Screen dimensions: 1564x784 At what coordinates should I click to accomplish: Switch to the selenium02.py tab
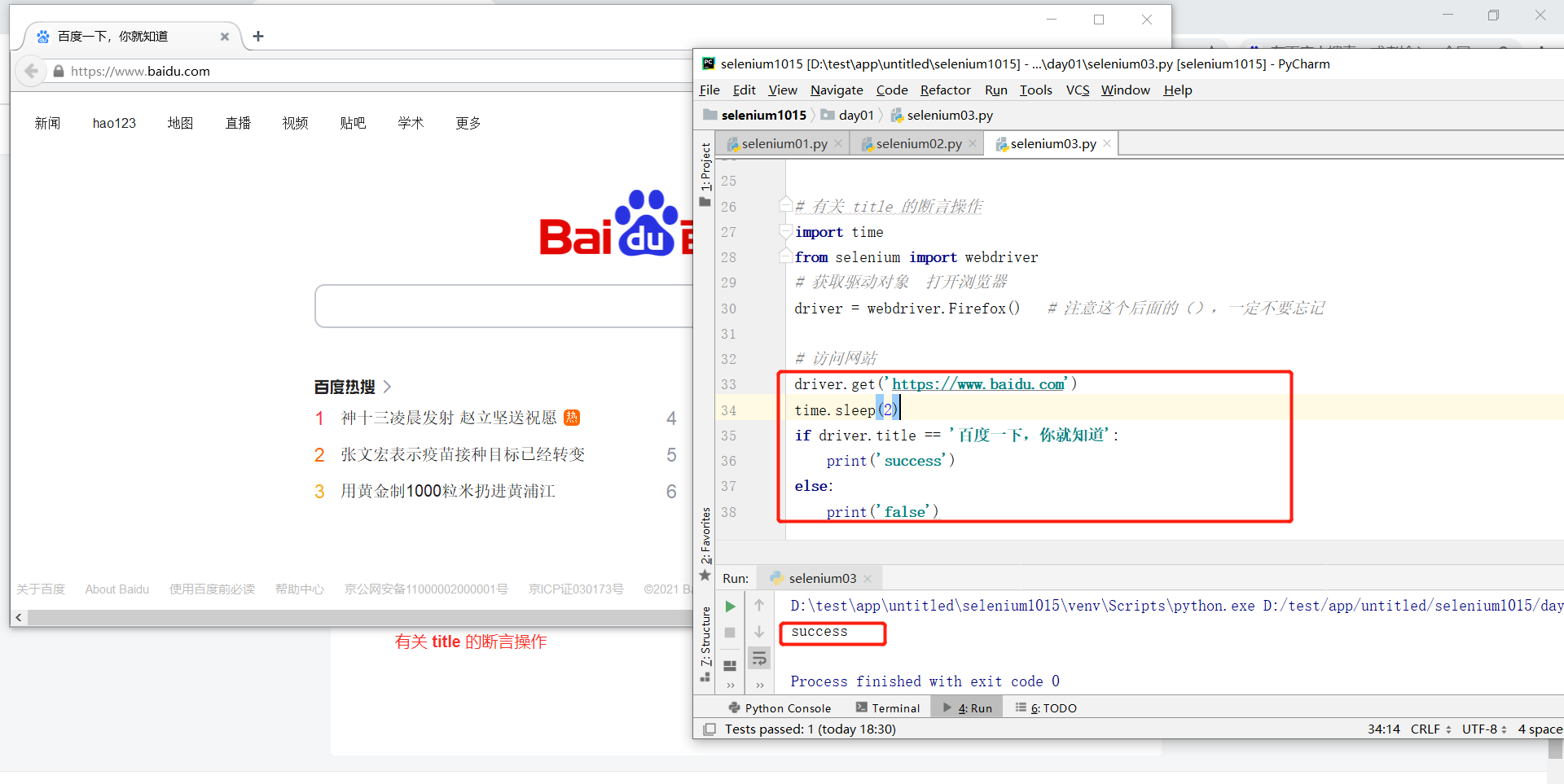(918, 144)
